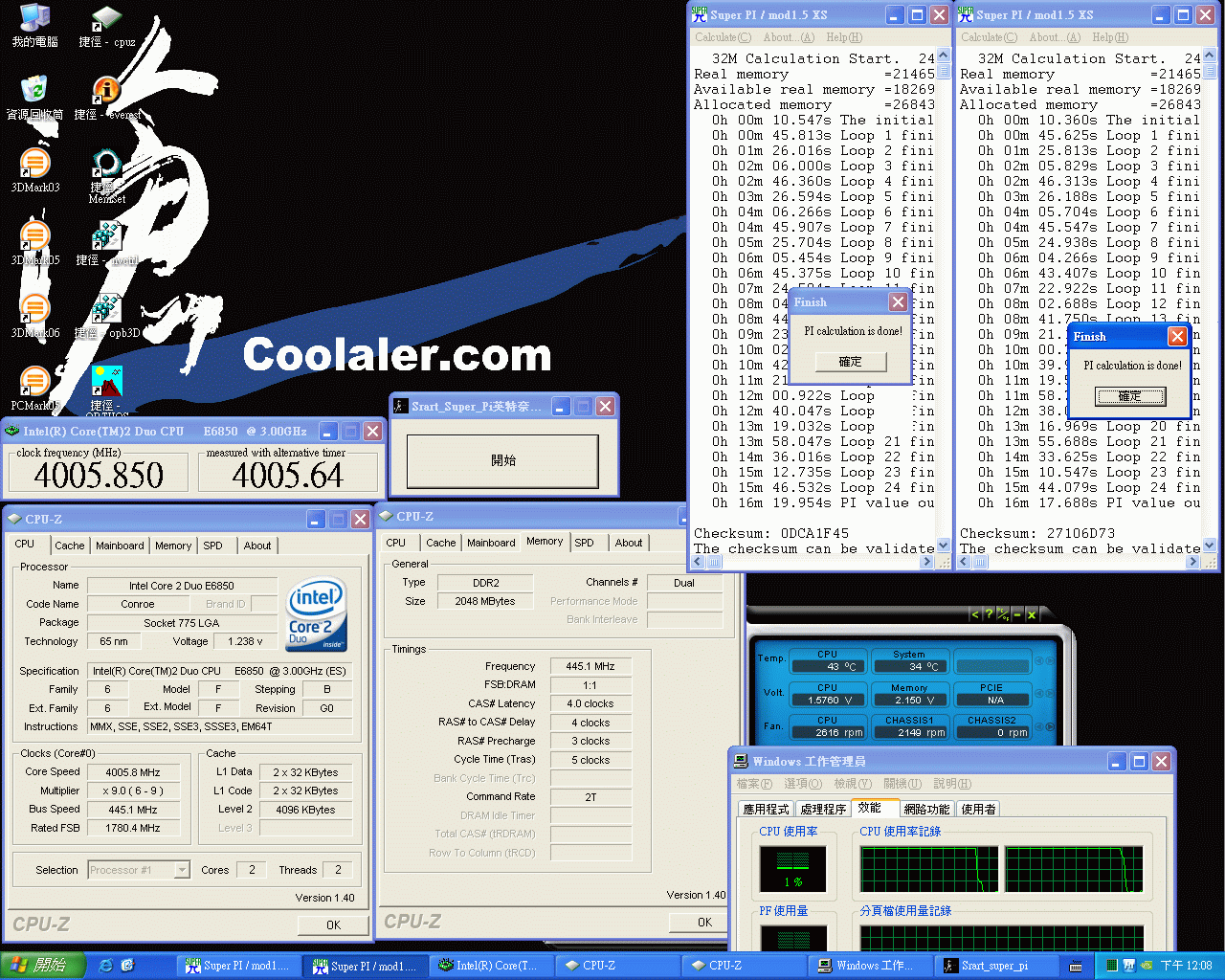Open the Memory tab in left CPU-Z window
Screen dimensions: 1225x980
[173, 546]
